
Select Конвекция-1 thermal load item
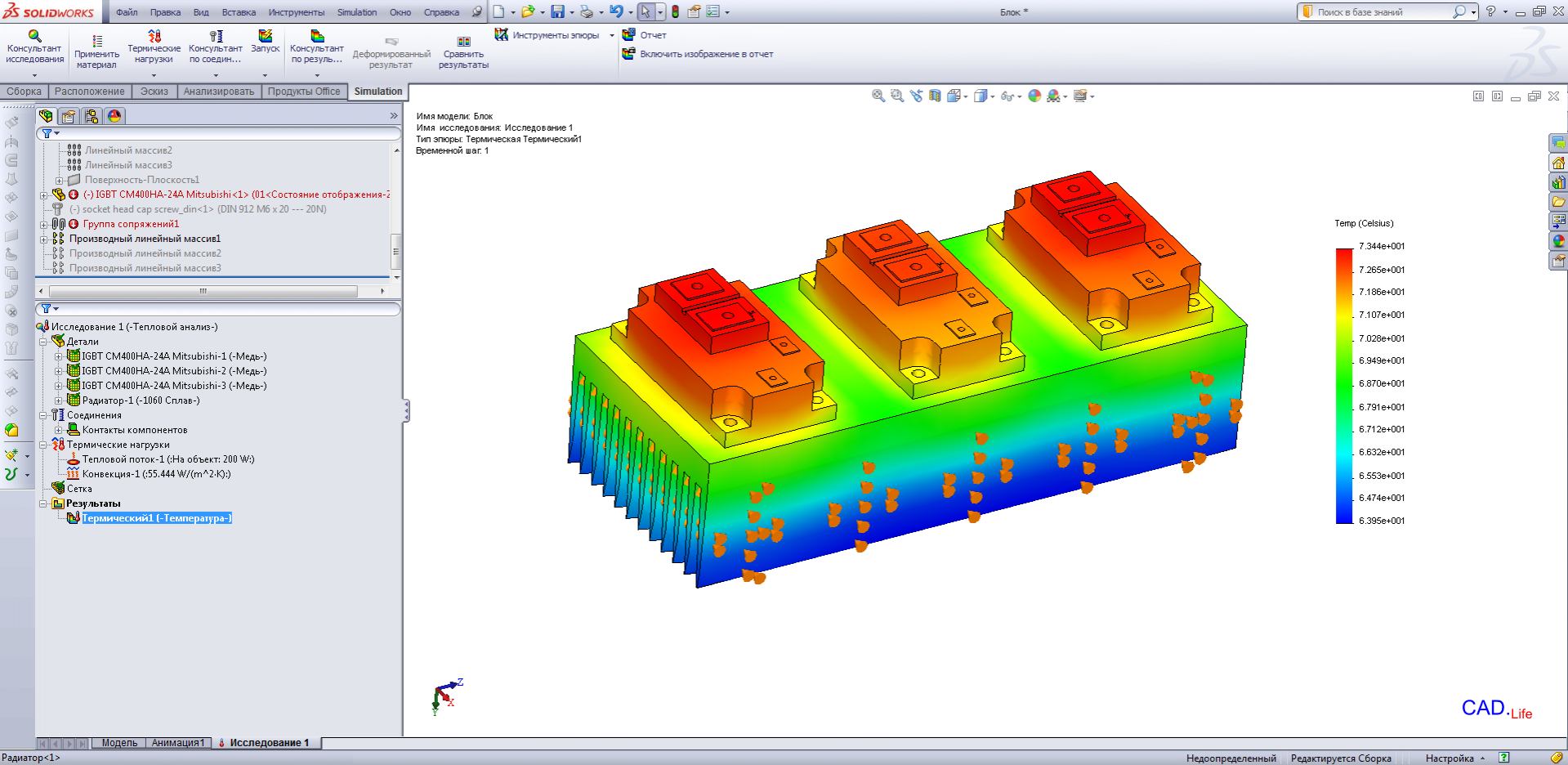tap(155, 474)
